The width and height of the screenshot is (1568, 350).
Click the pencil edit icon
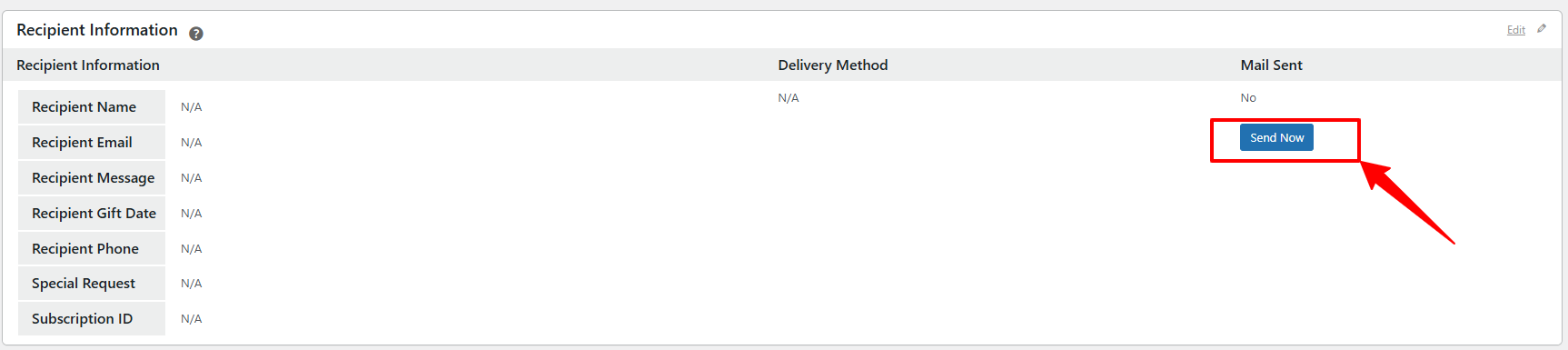(x=1542, y=29)
